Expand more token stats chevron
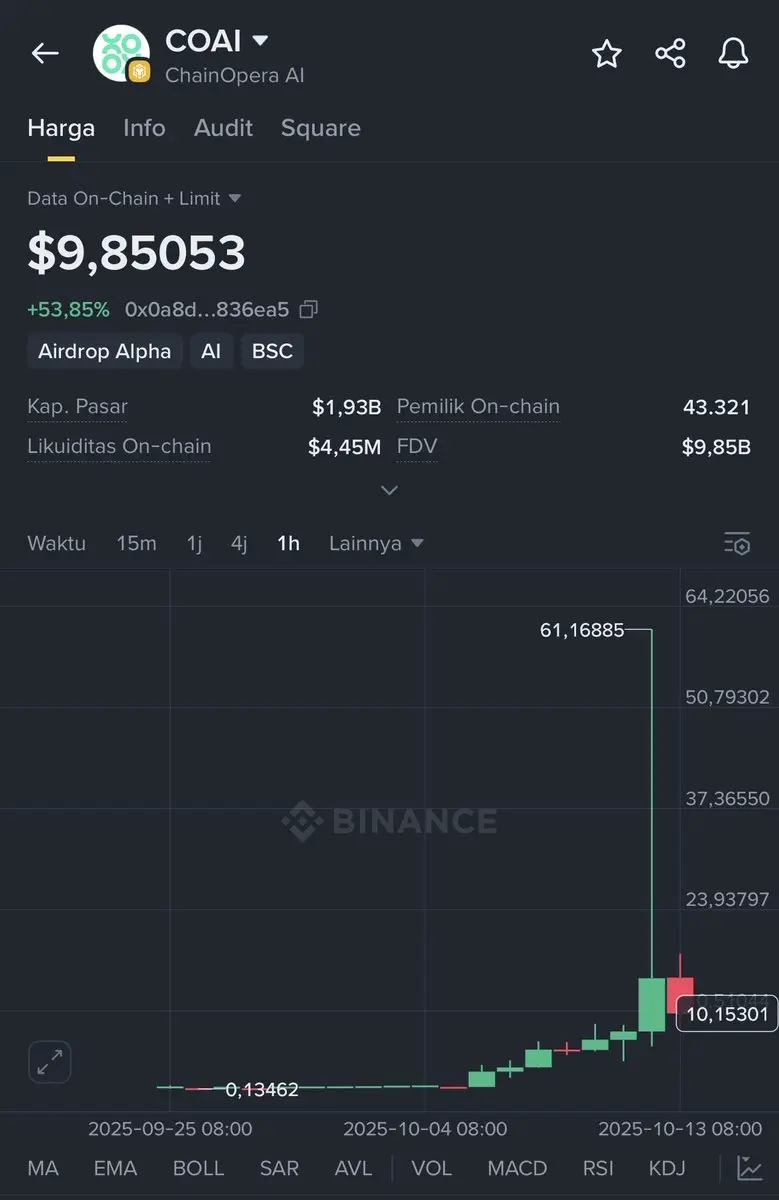This screenshot has height=1200, width=779. 390,490
